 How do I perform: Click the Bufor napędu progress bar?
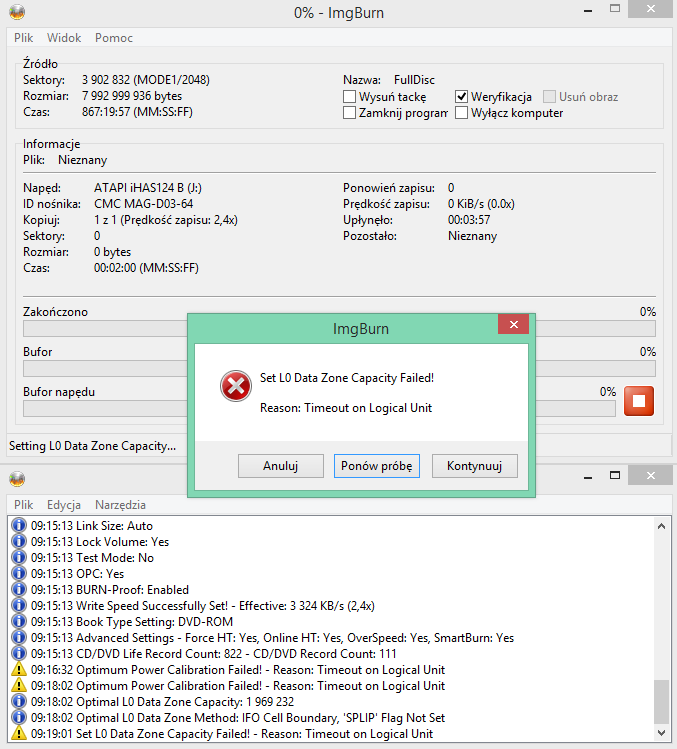pyautogui.click(x=319, y=409)
